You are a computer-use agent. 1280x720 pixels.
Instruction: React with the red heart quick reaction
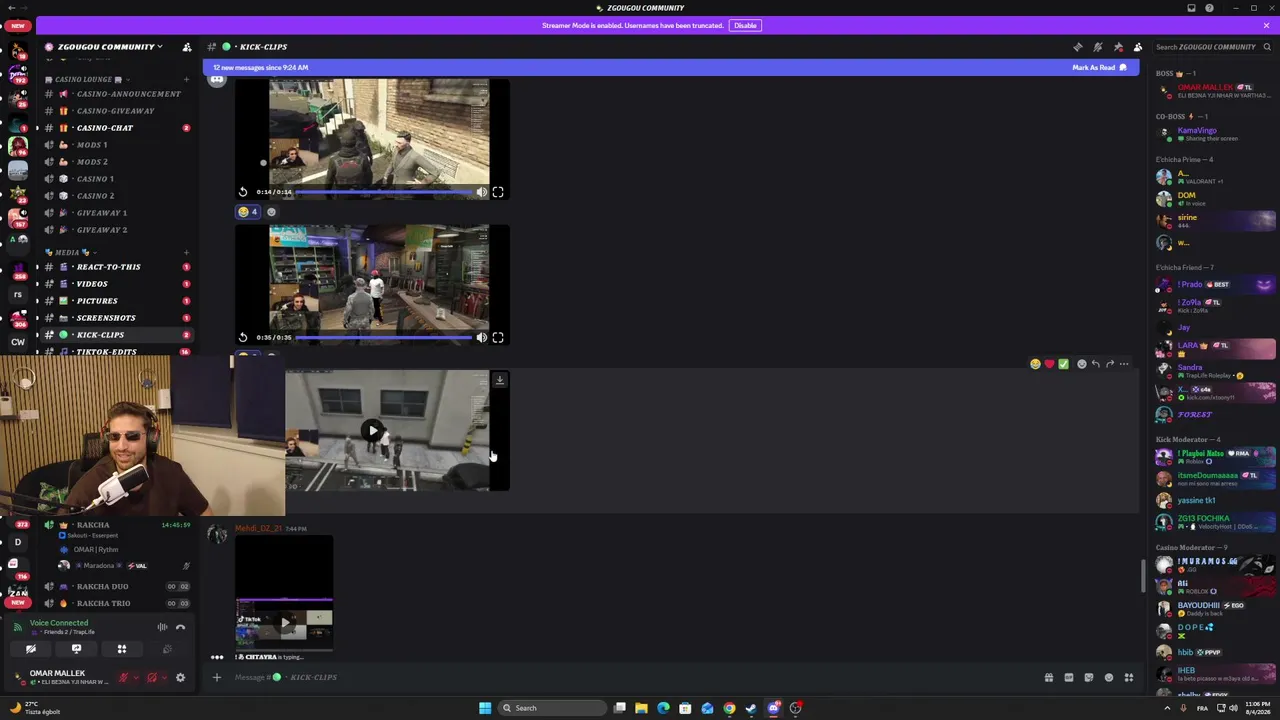[x=1049, y=364]
